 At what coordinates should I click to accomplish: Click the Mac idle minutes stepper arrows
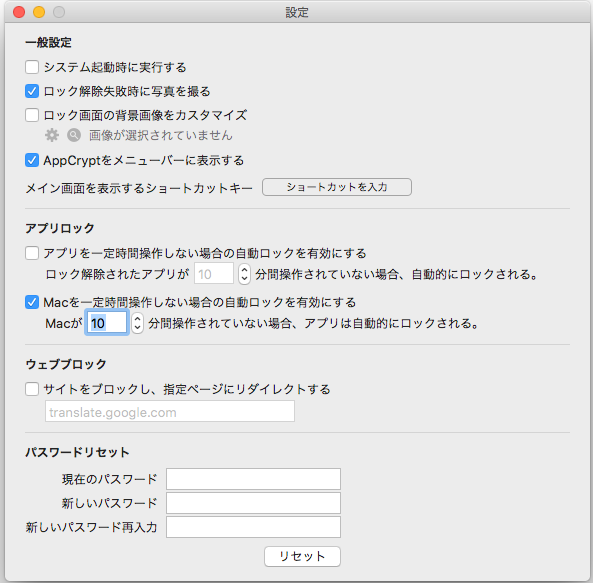[x=138, y=323]
